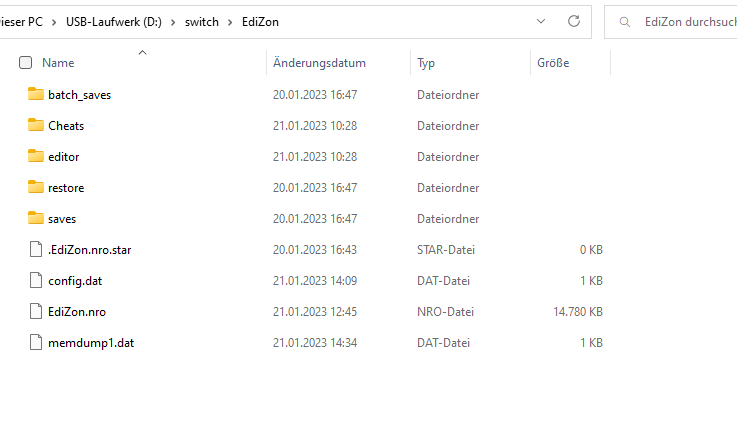Select the memdump1.dat file name
Screen dimensions: 737x442
91,343
